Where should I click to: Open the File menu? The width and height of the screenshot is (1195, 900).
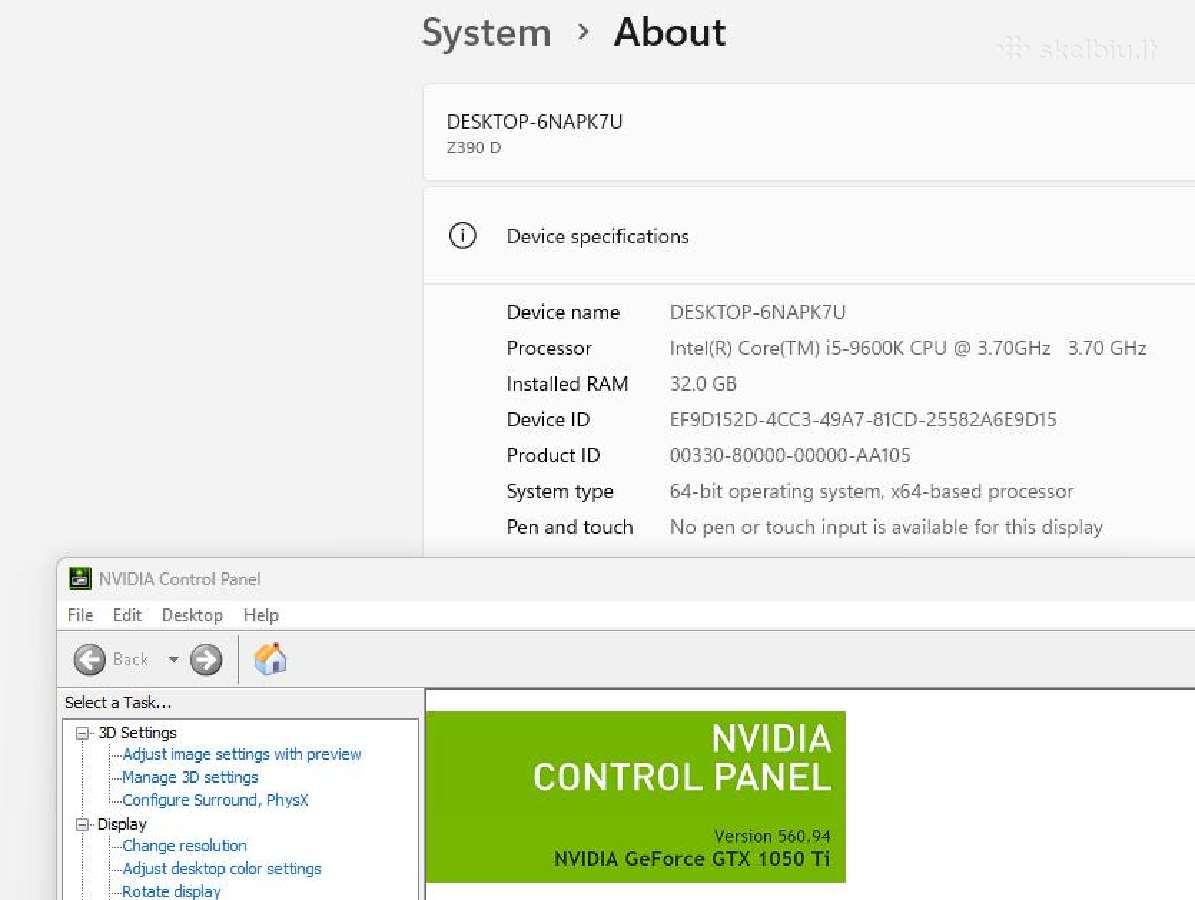pyautogui.click(x=80, y=615)
